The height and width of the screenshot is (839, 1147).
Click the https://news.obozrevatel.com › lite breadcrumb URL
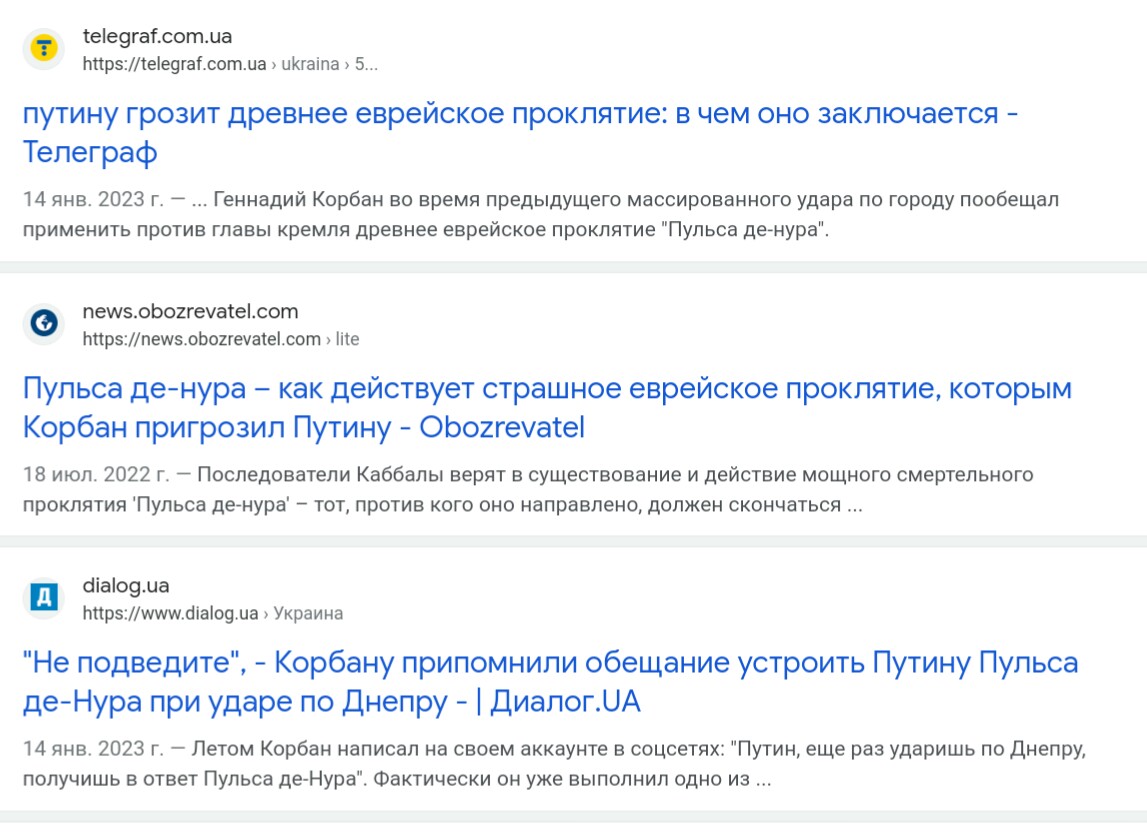221,339
